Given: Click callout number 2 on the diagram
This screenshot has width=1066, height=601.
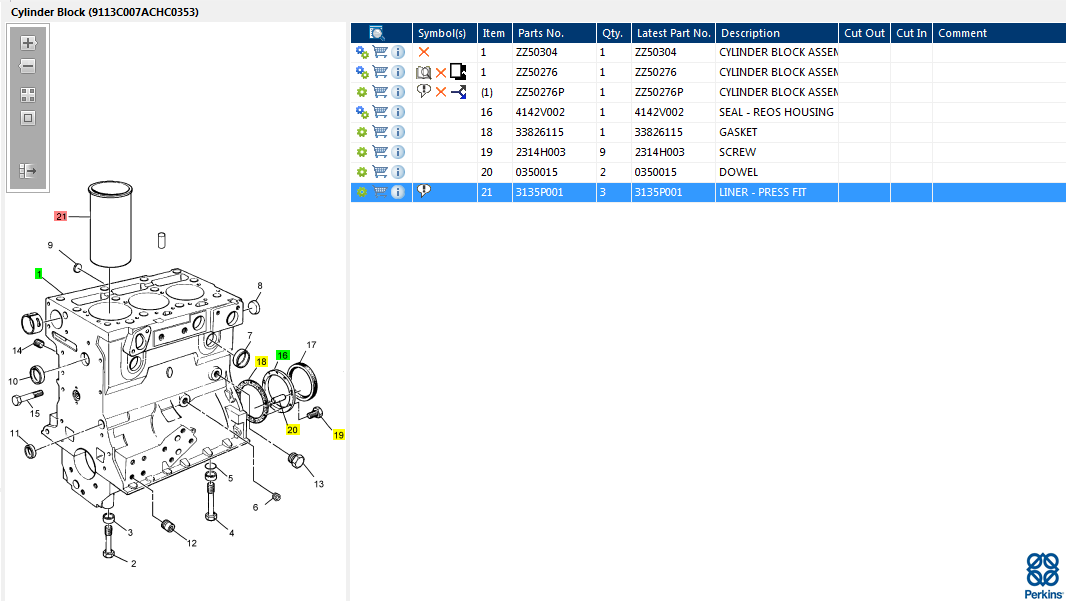Looking at the screenshot, I should pyautogui.click(x=133, y=564).
